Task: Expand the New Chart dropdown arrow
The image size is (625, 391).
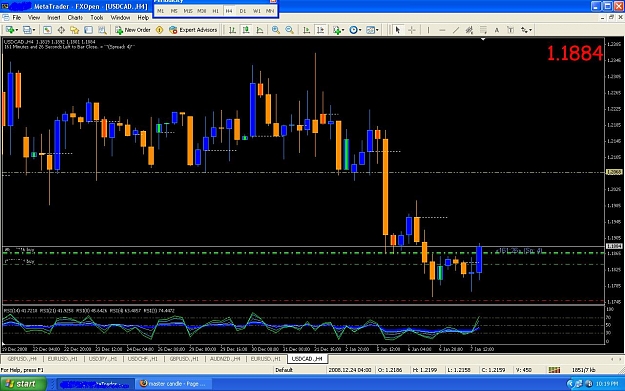Action: [16, 30]
